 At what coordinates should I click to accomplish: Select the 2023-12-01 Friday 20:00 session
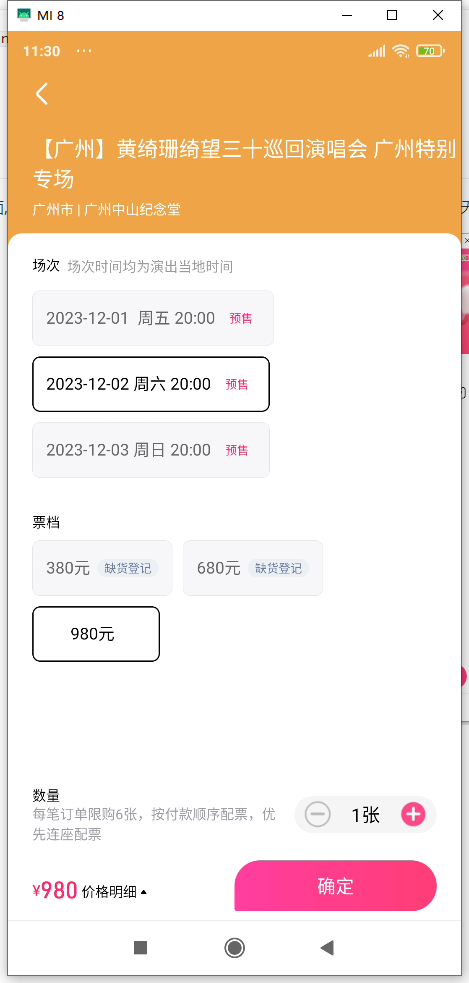pyautogui.click(x=153, y=318)
